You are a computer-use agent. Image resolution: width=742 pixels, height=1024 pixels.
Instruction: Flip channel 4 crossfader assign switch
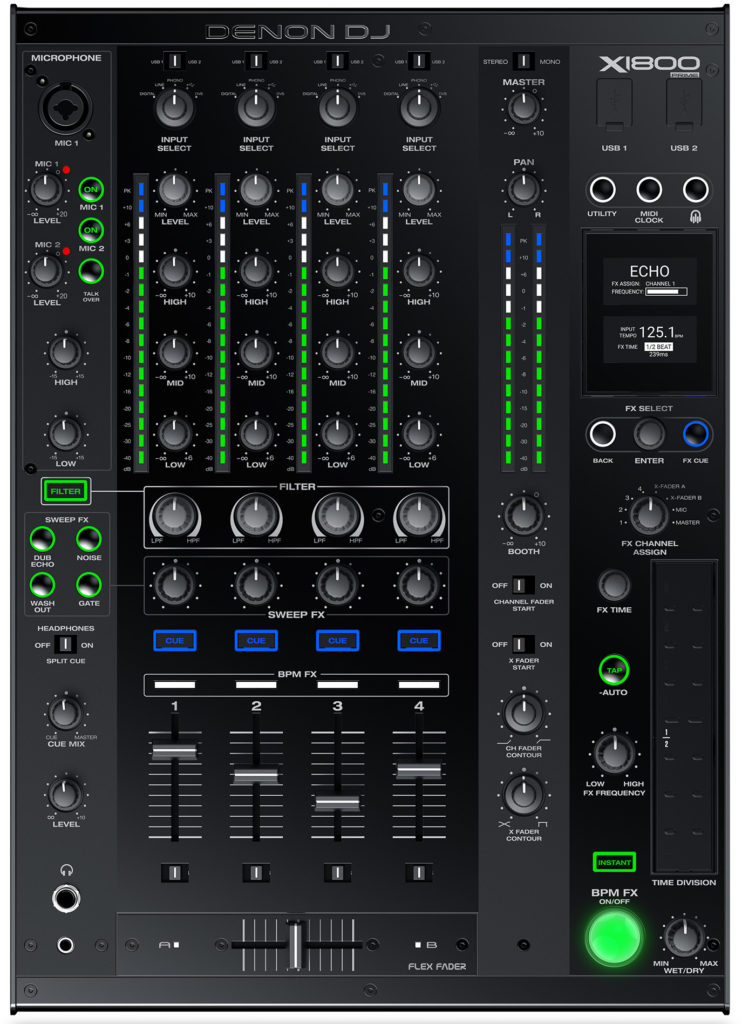coord(419,872)
